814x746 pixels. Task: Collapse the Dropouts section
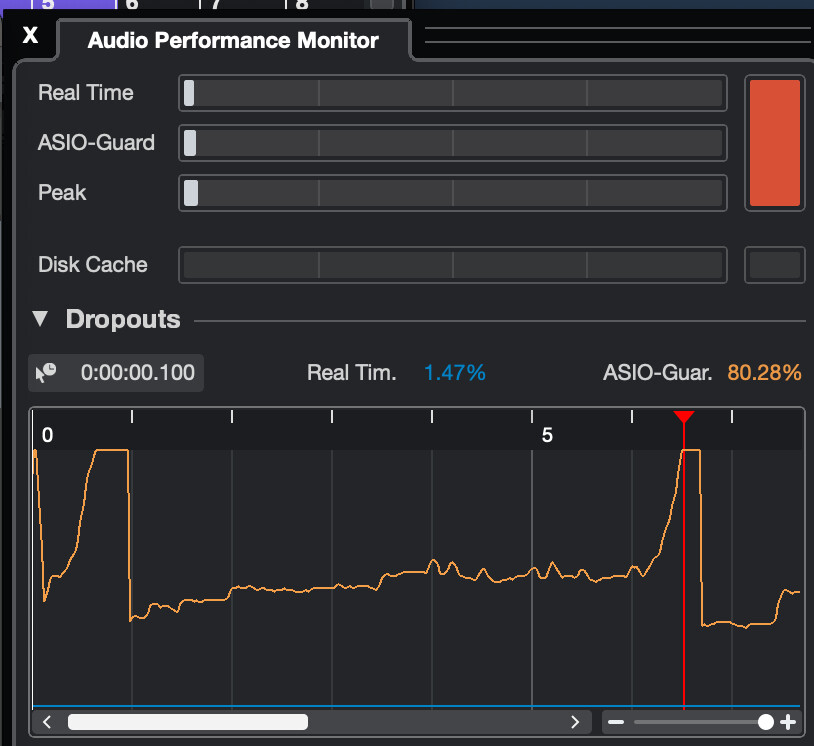point(40,318)
